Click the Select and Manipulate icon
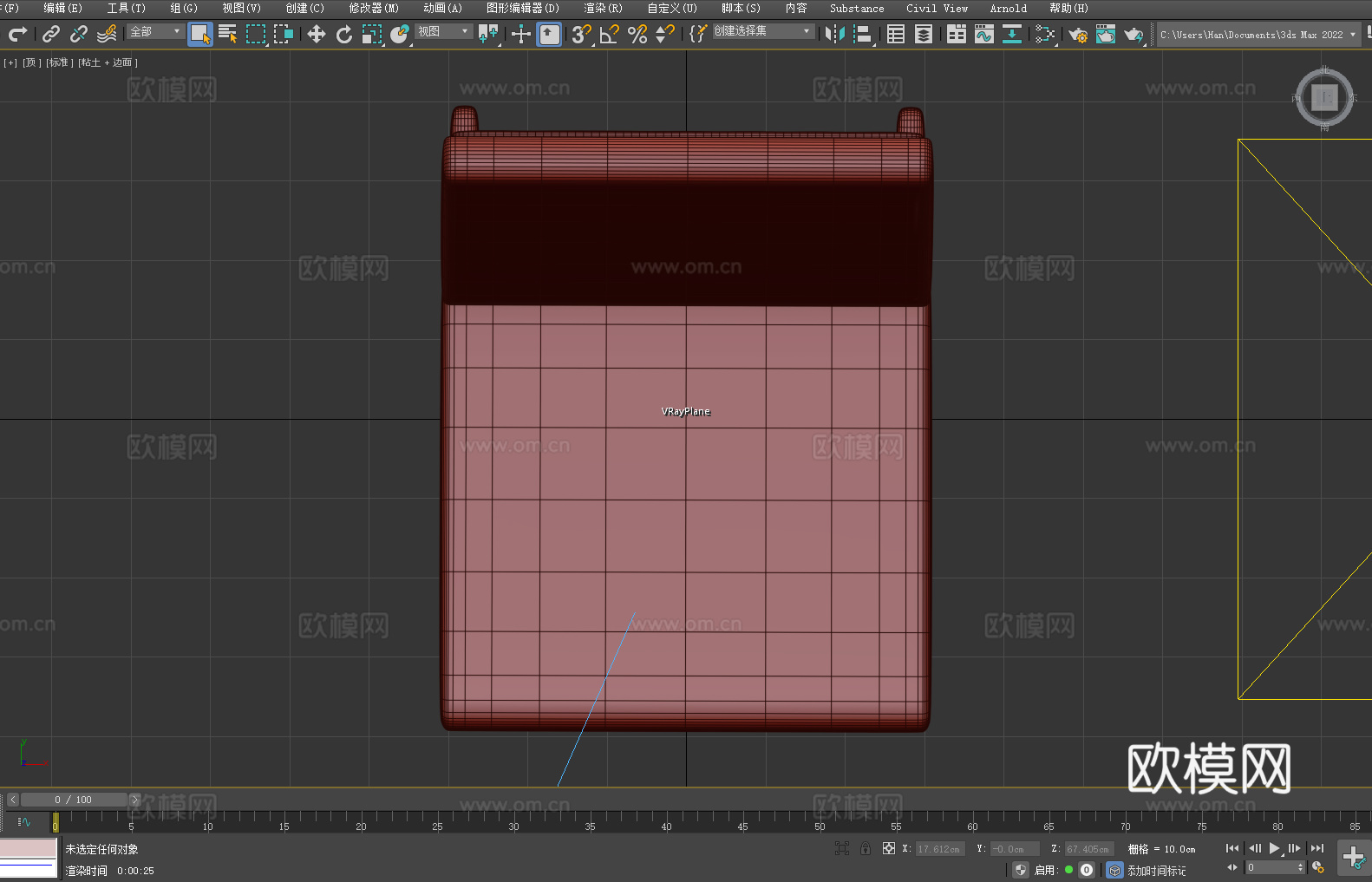 click(x=521, y=34)
